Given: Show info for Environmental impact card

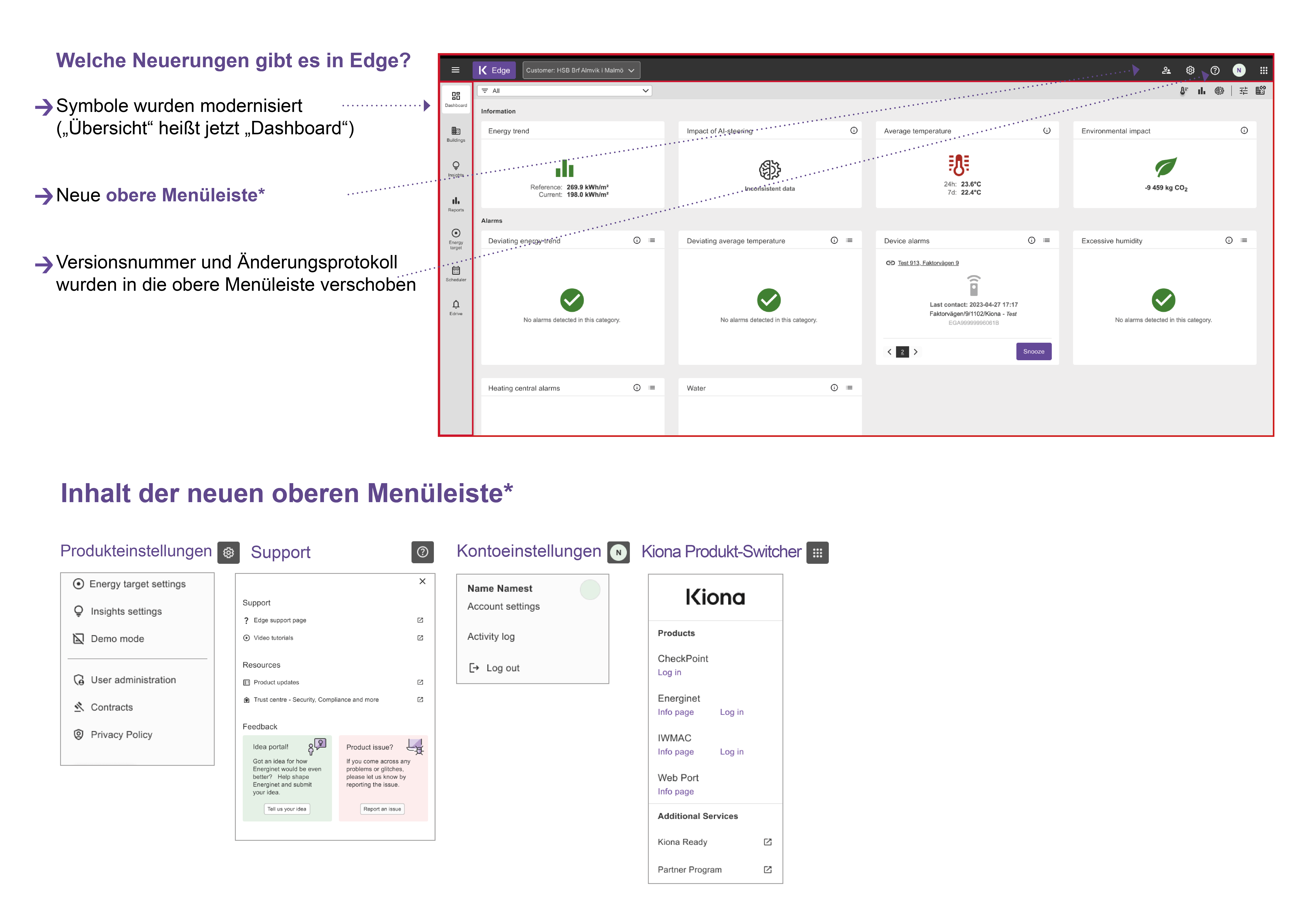Looking at the screenshot, I should coord(1244,130).
